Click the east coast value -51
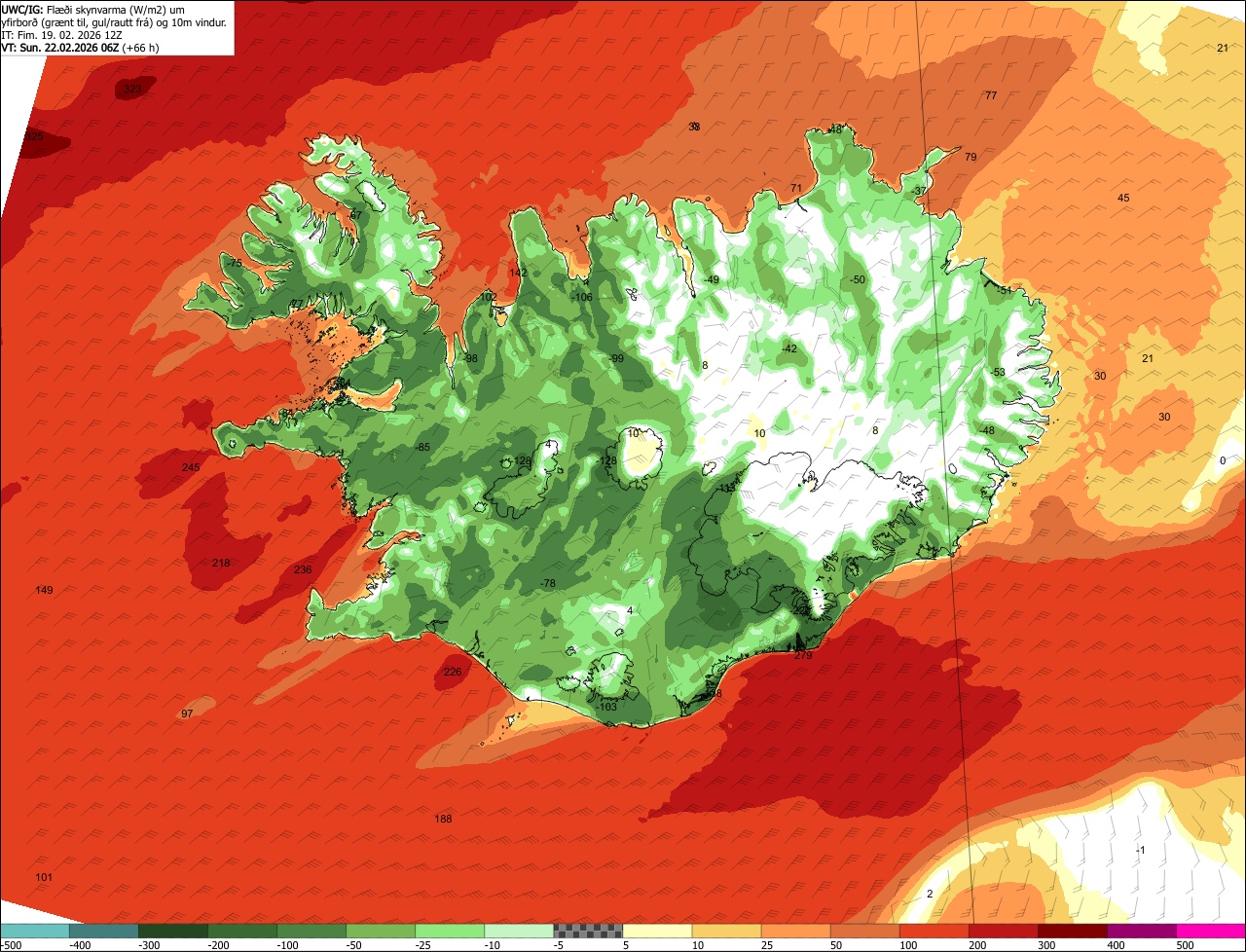 pos(1004,290)
